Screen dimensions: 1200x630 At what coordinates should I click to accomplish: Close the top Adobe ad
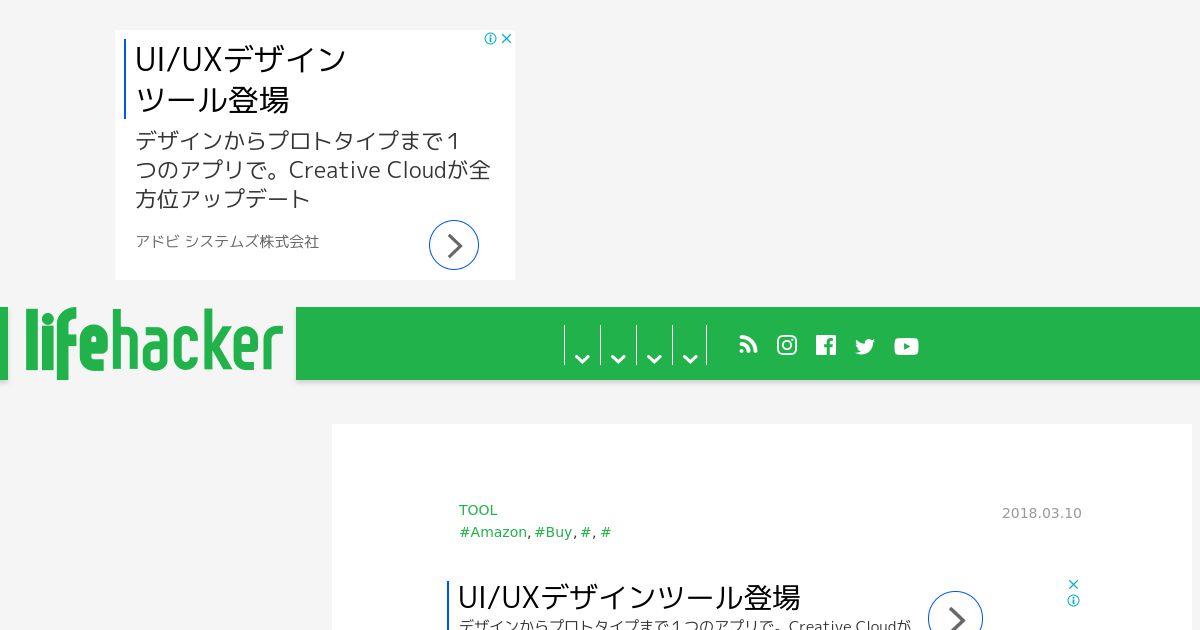pos(506,39)
